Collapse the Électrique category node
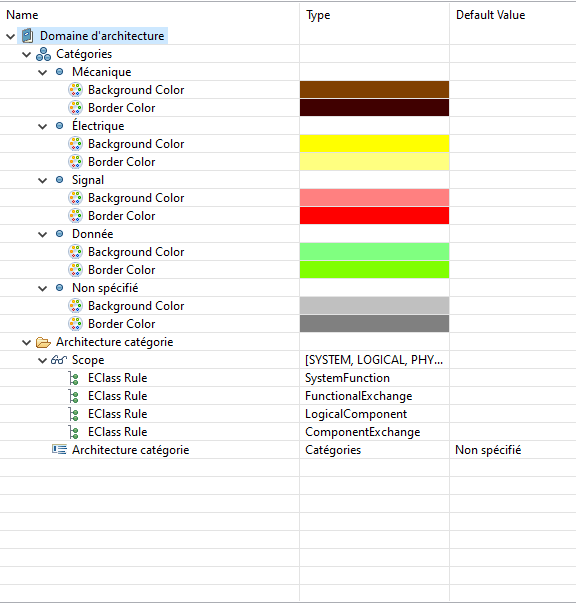This screenshot has height=603, width=576. [43, 126]
